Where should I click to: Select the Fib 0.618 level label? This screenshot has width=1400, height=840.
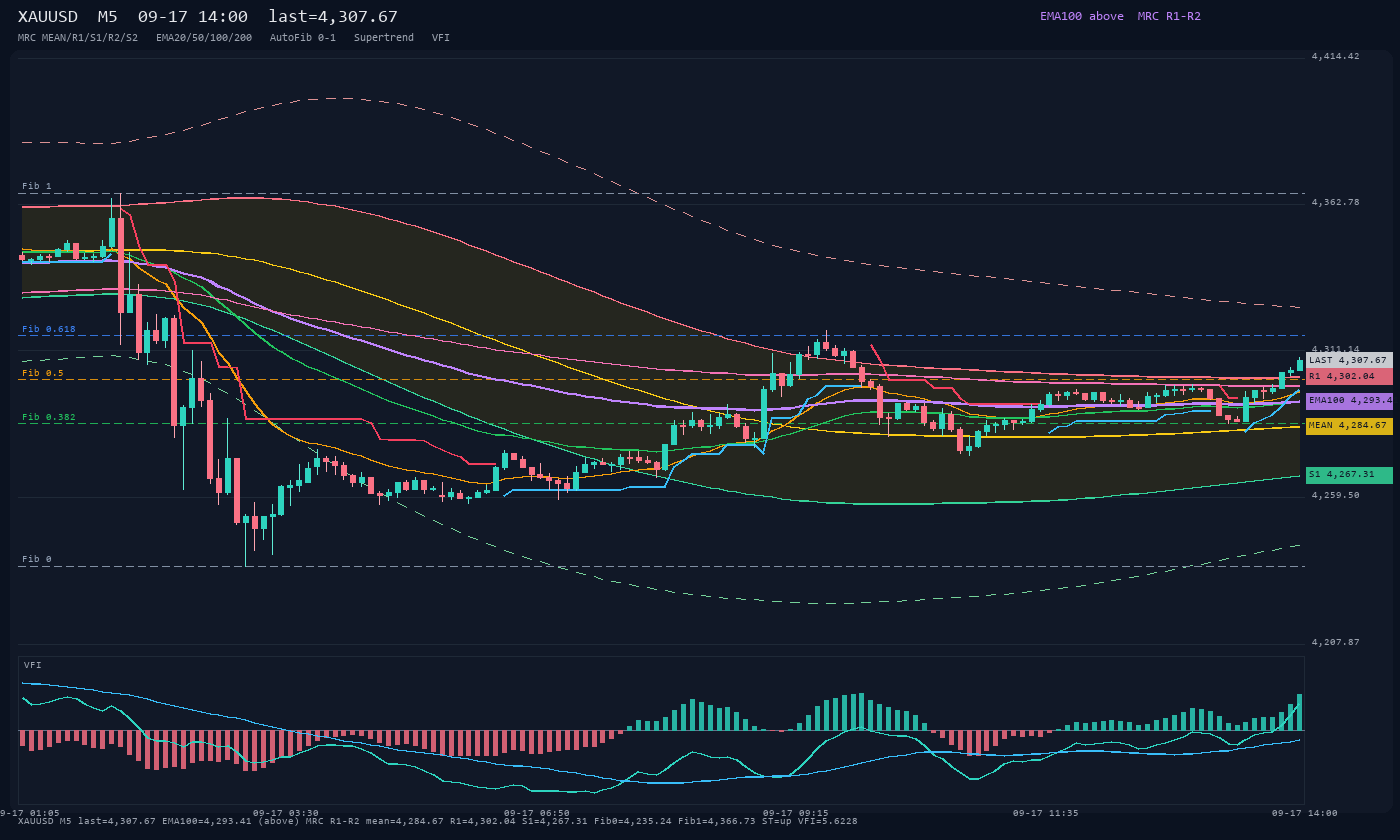coord(49,329)
